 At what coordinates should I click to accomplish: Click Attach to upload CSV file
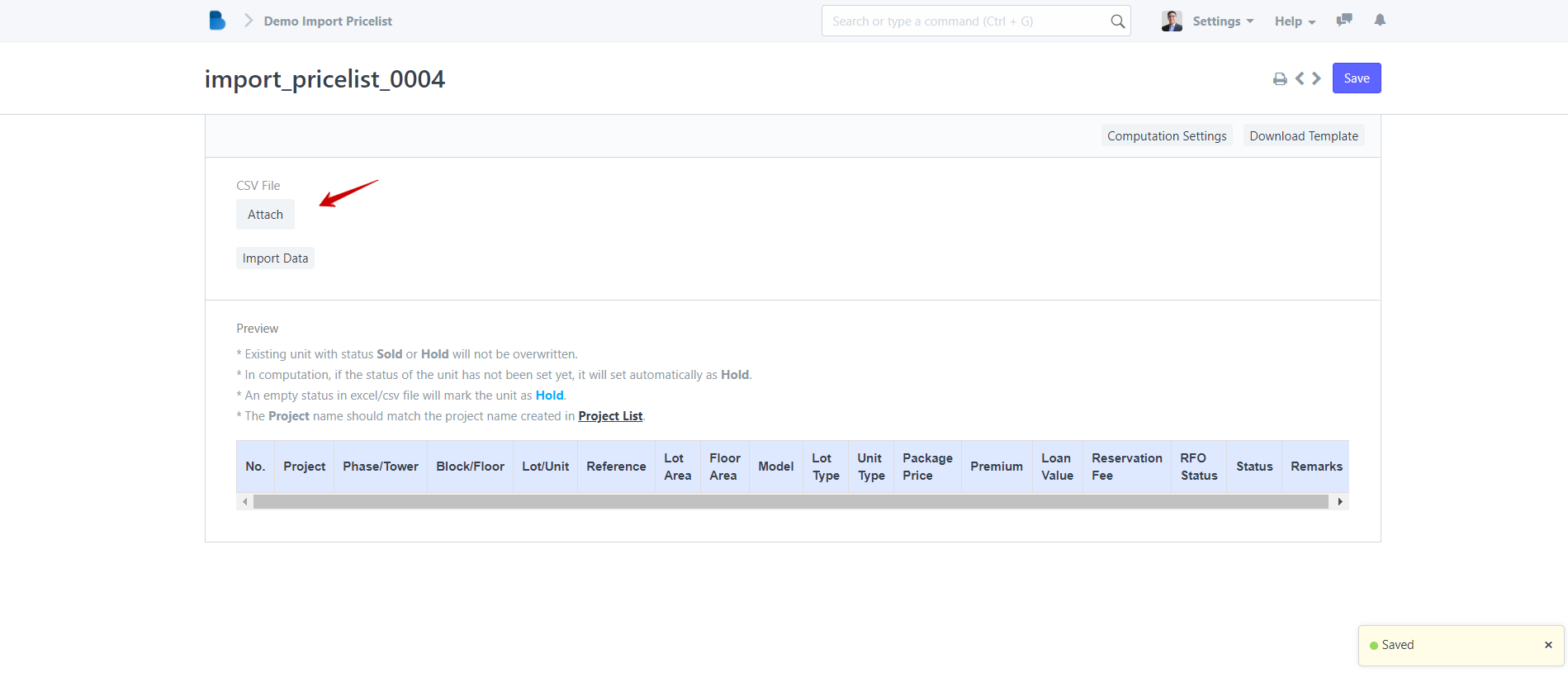pos(265,215)
